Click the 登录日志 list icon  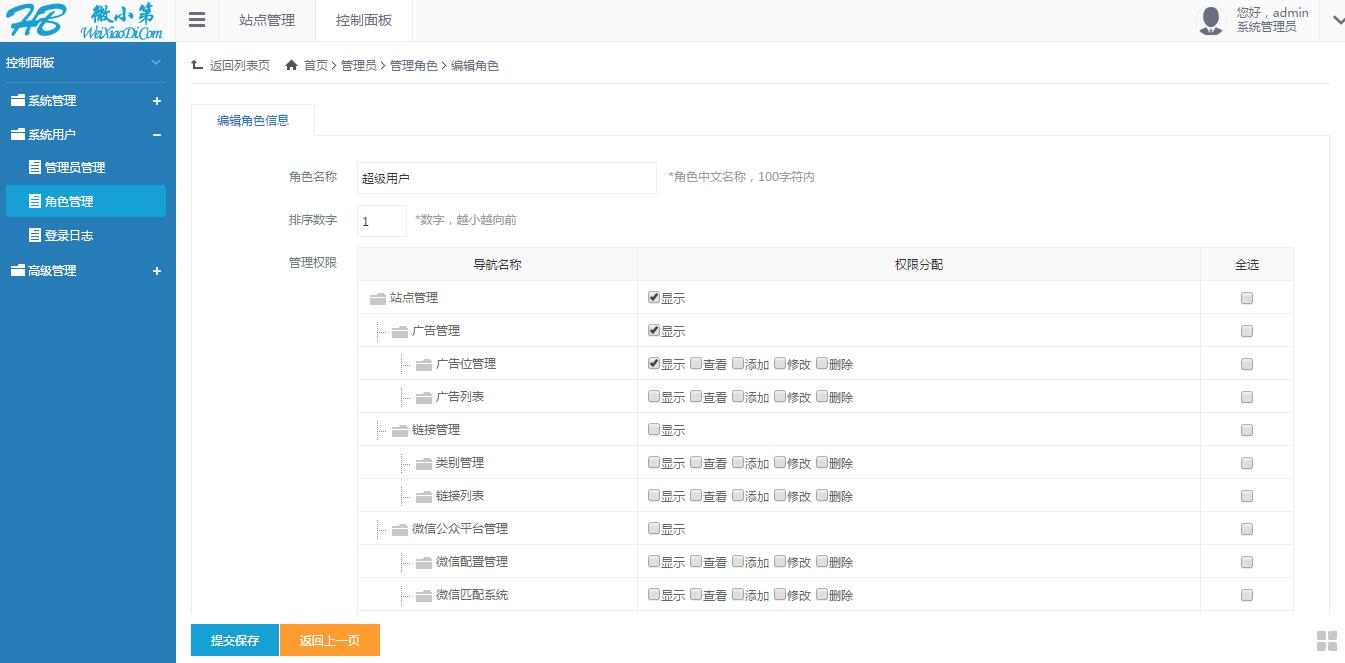35,236
